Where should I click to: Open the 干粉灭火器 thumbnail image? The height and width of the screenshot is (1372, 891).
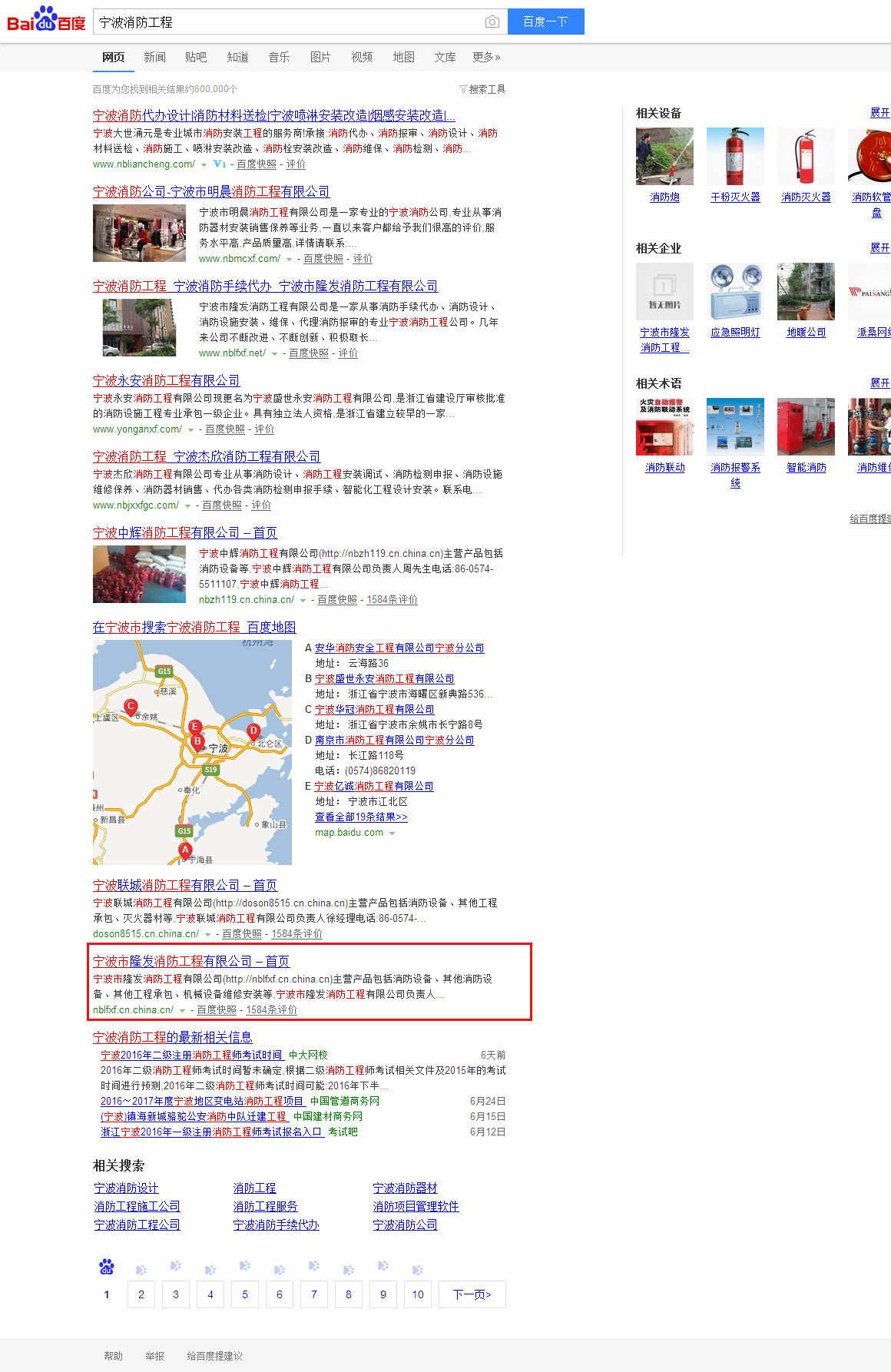735,157
